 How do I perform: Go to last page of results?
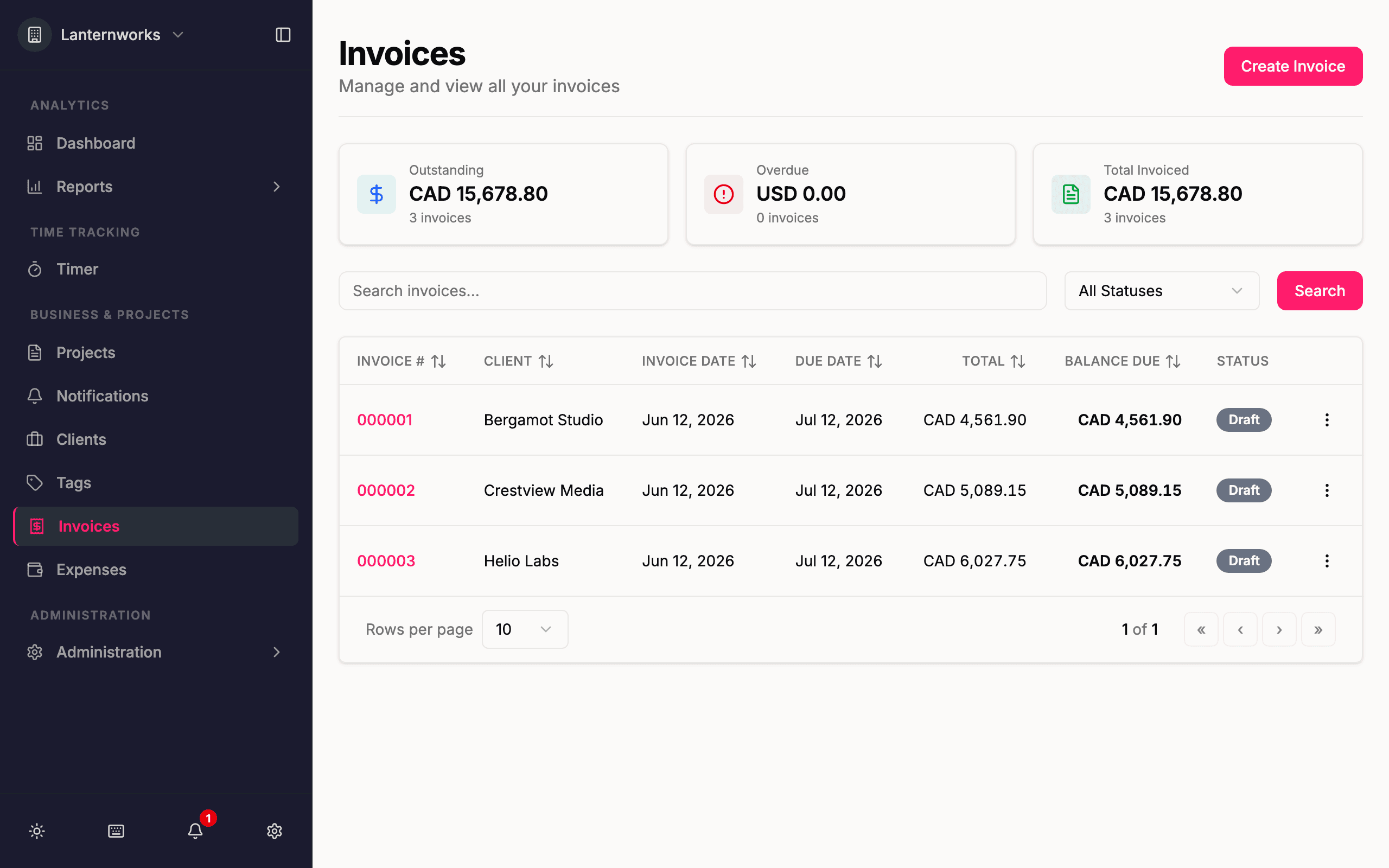click(1318, 629)
